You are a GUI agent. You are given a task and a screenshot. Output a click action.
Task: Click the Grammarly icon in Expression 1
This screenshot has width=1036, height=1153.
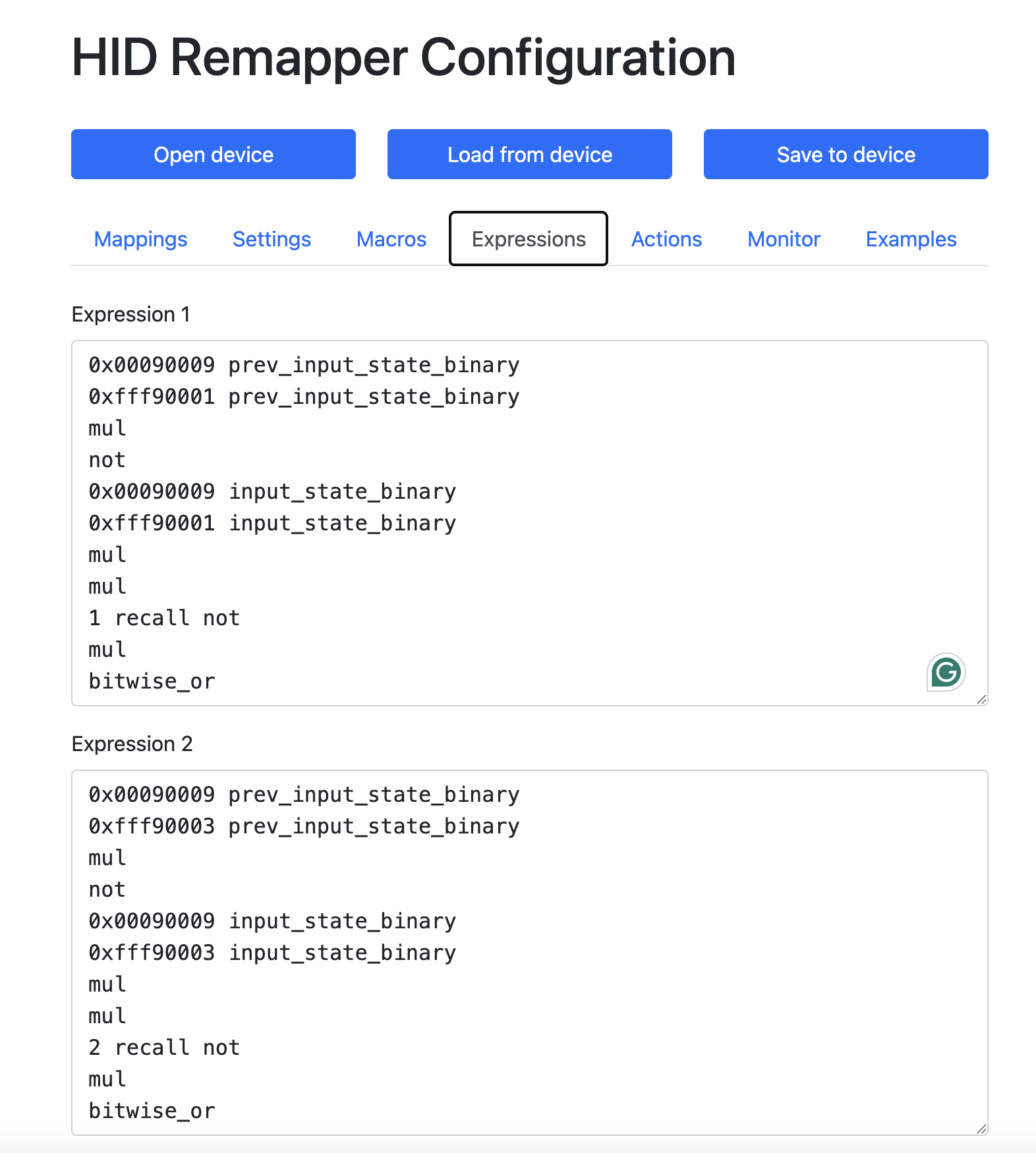point(946,672)
